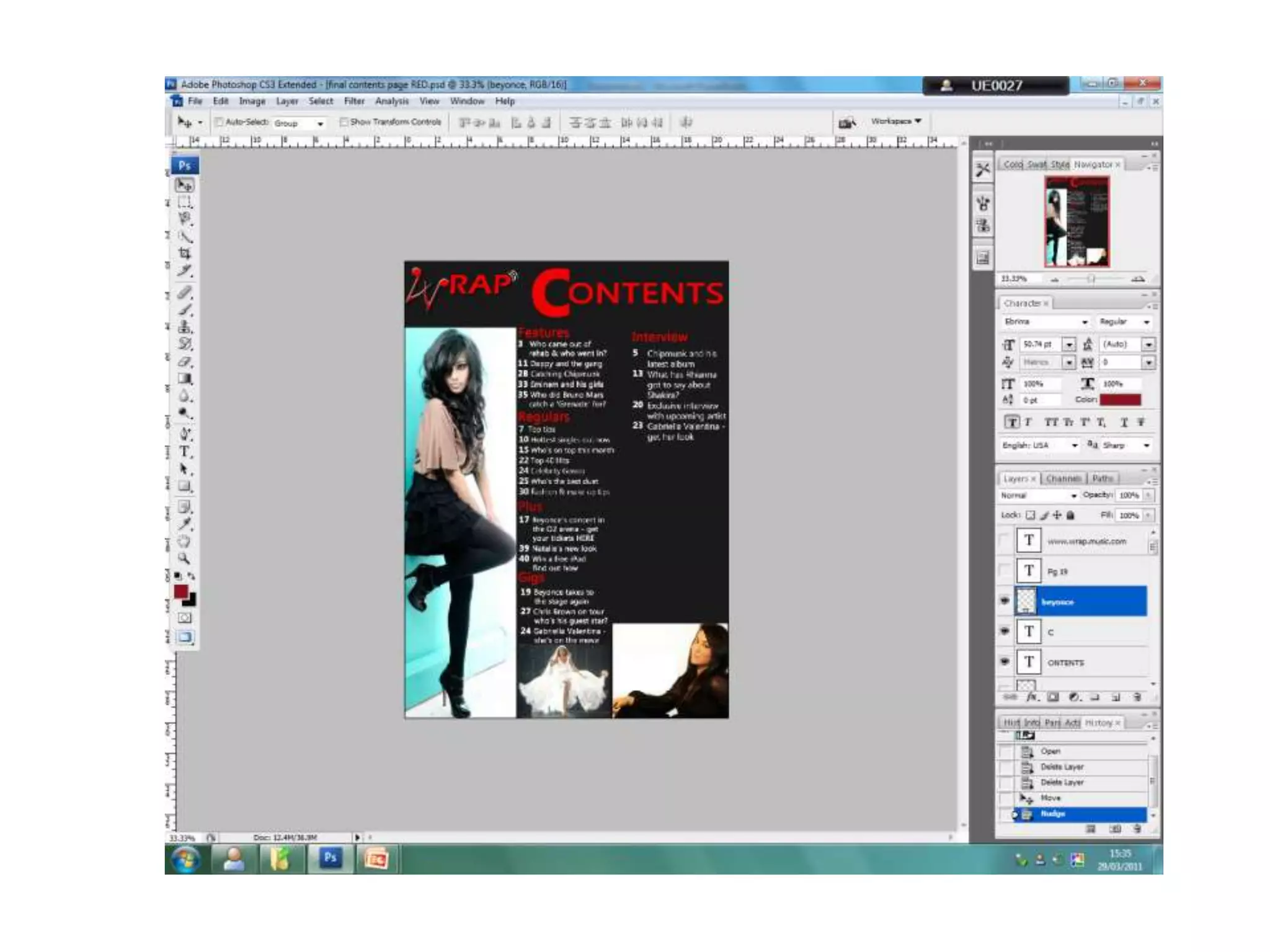The width and height of the screenshot is (1270, 952).
Task: Click the layer styles fx button
Action: tap(1031, 697)
